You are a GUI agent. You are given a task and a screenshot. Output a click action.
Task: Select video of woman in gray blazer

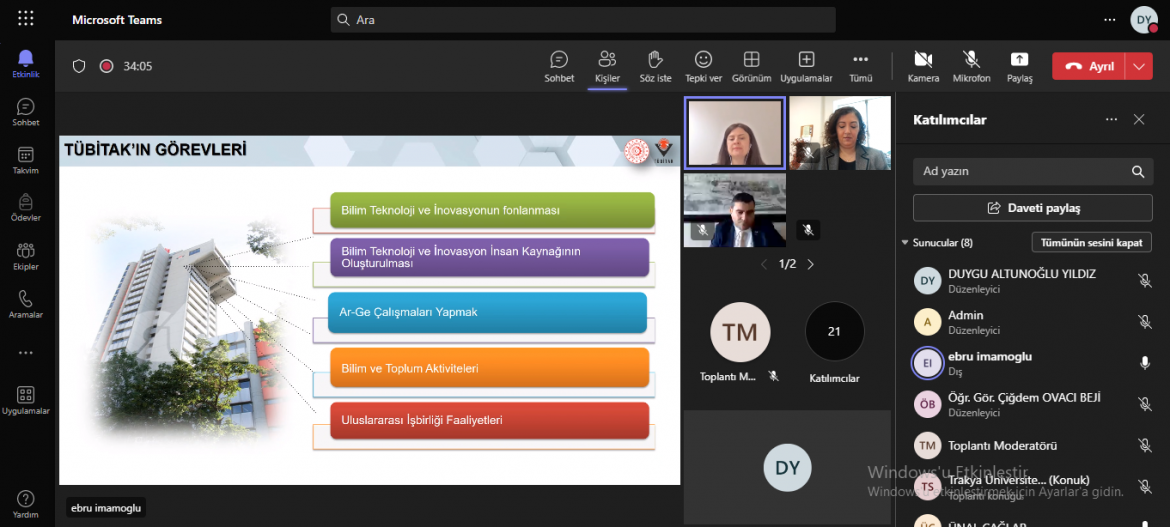[840, 134]
